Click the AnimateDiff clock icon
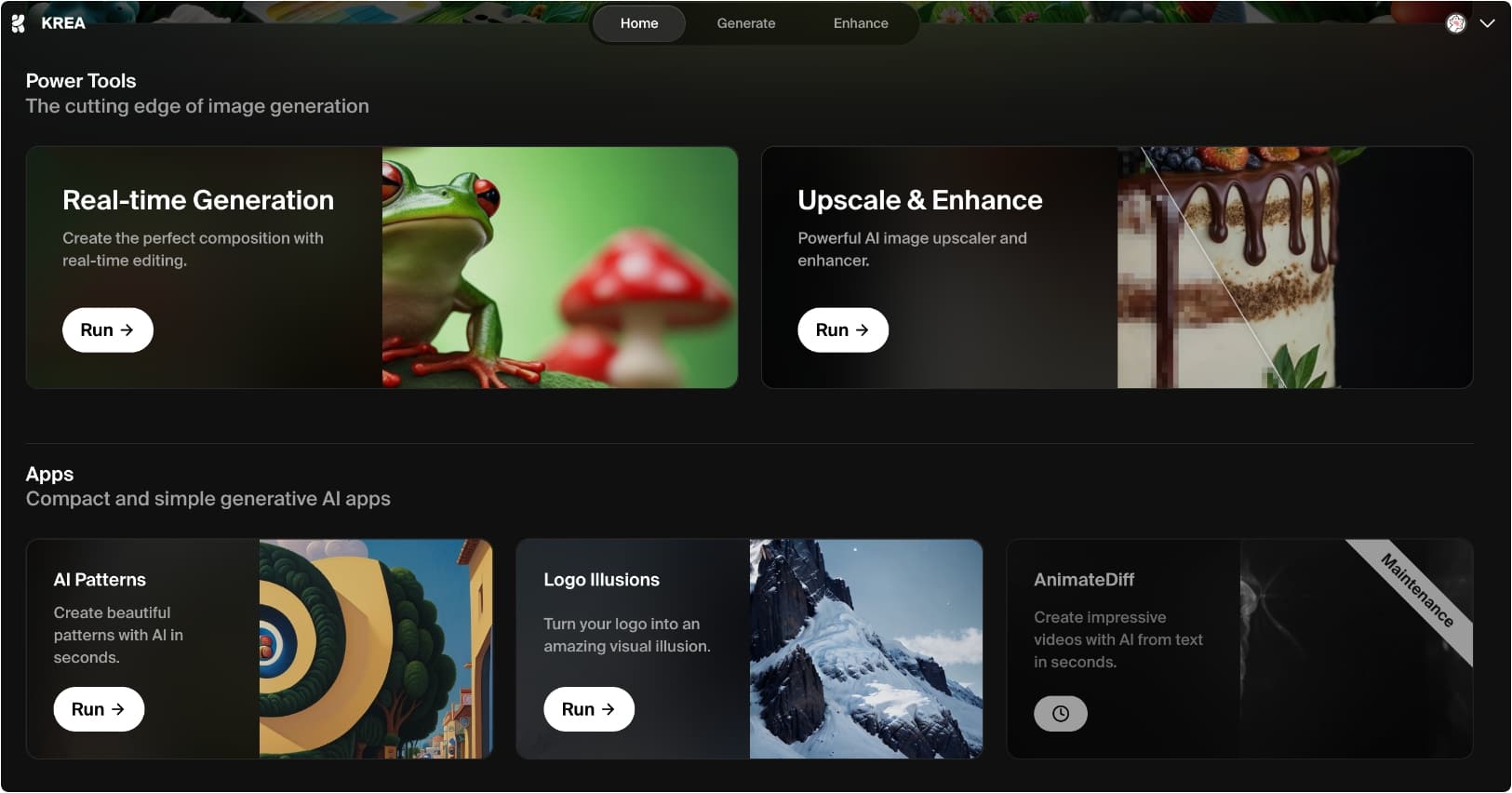The width and height of the screenshot is (1512, 793). pyautogui.click(x=1060, y=714)
